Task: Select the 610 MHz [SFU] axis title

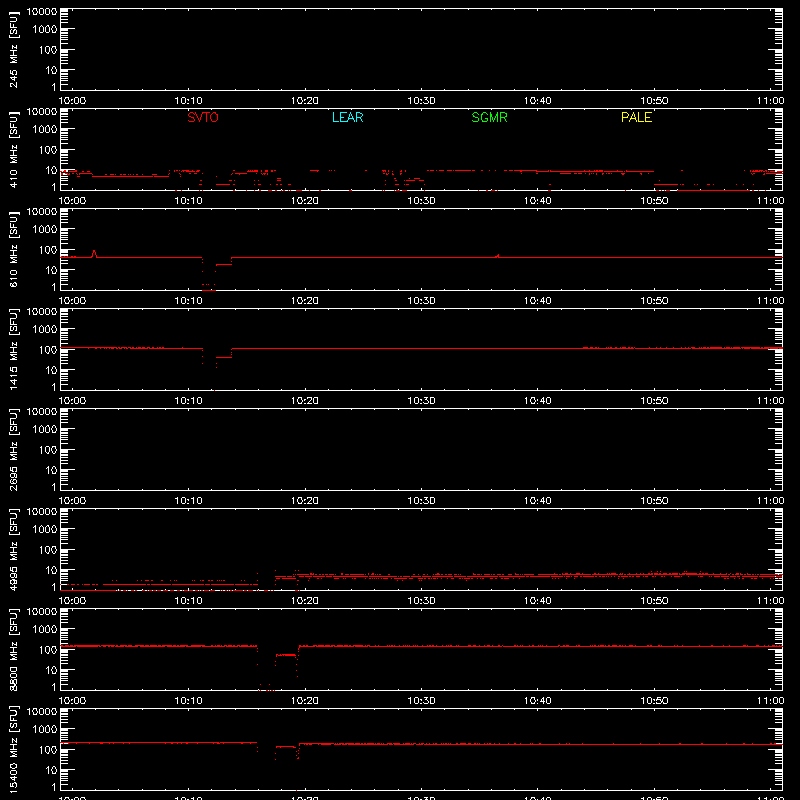Action: 13,249
